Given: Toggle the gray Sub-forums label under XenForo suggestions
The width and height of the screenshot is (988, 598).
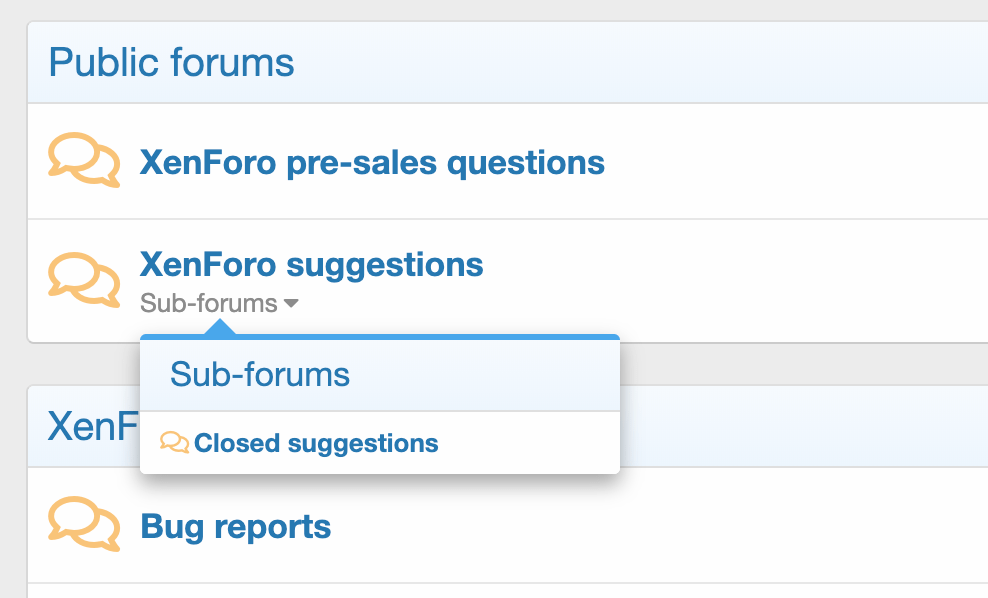Looking at the screenshot, I should pos(208,303).
